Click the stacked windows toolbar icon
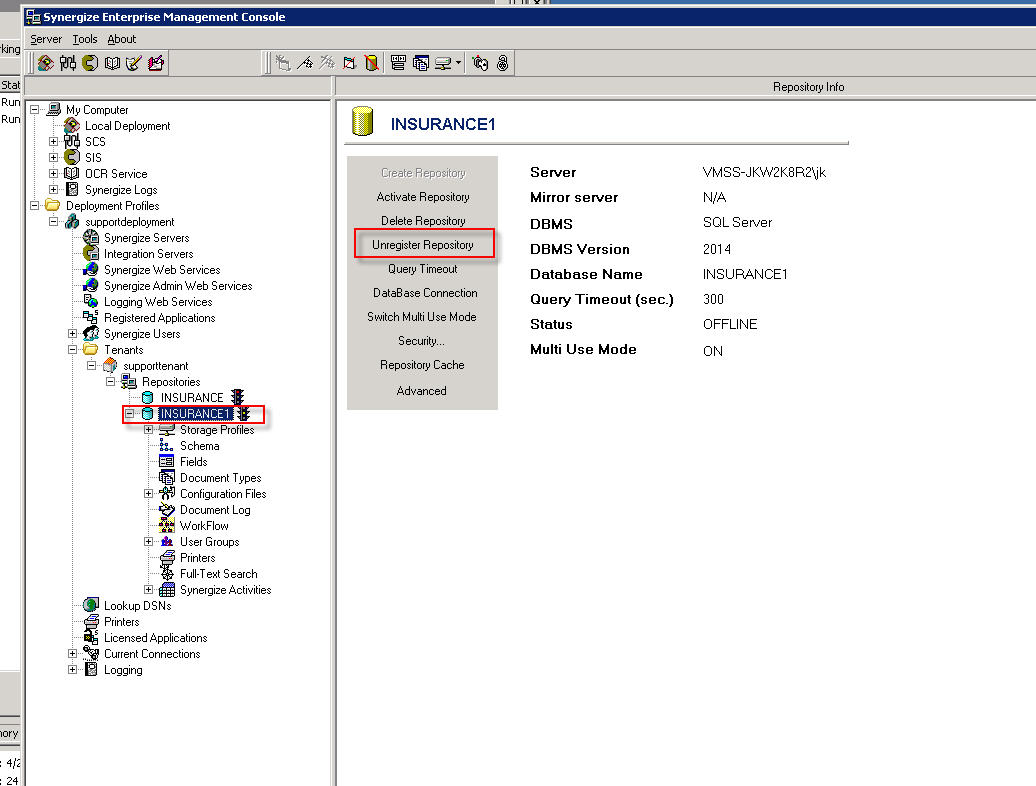 click(420, 63)
